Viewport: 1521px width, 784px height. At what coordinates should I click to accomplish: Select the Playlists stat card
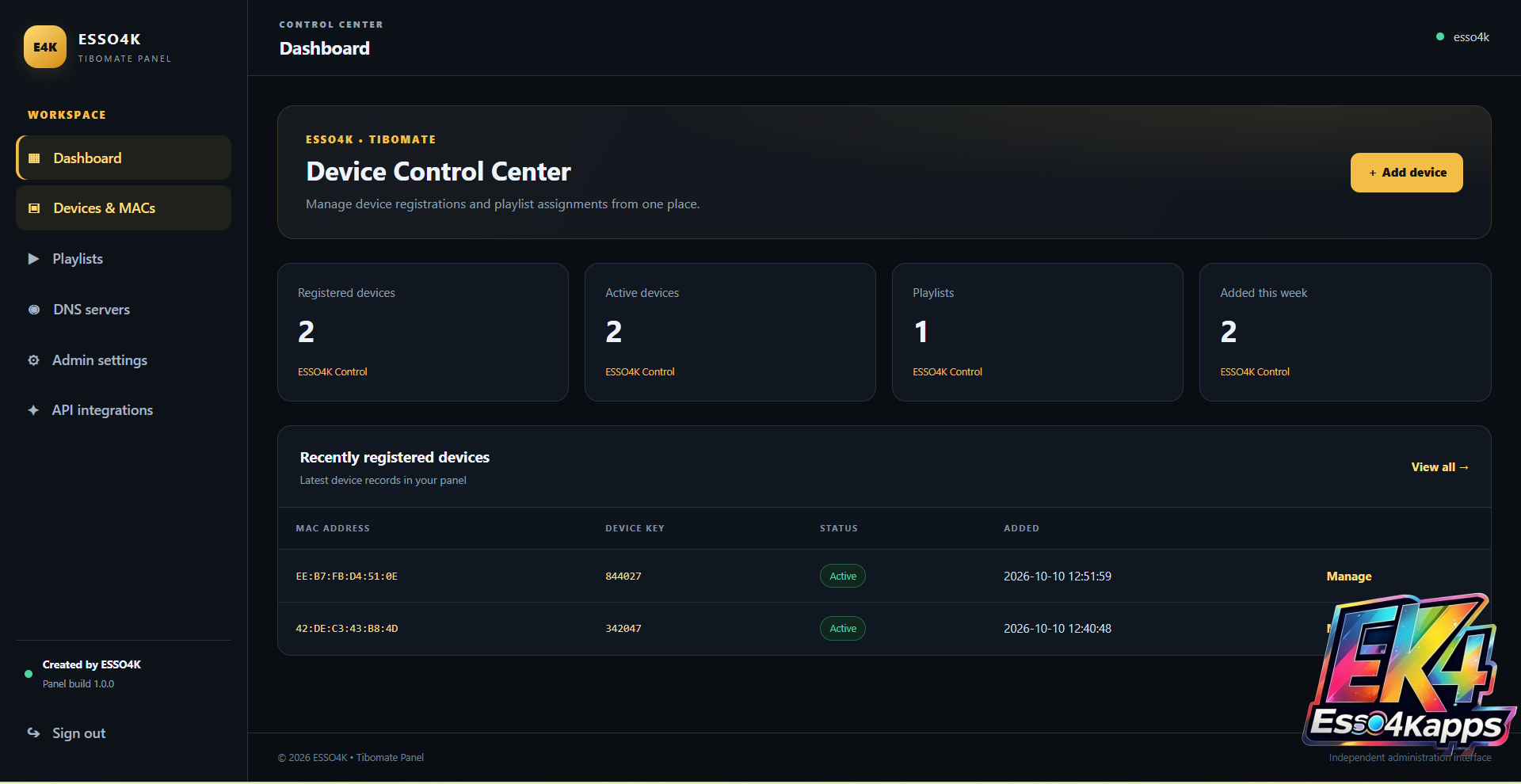(1038, 332)
